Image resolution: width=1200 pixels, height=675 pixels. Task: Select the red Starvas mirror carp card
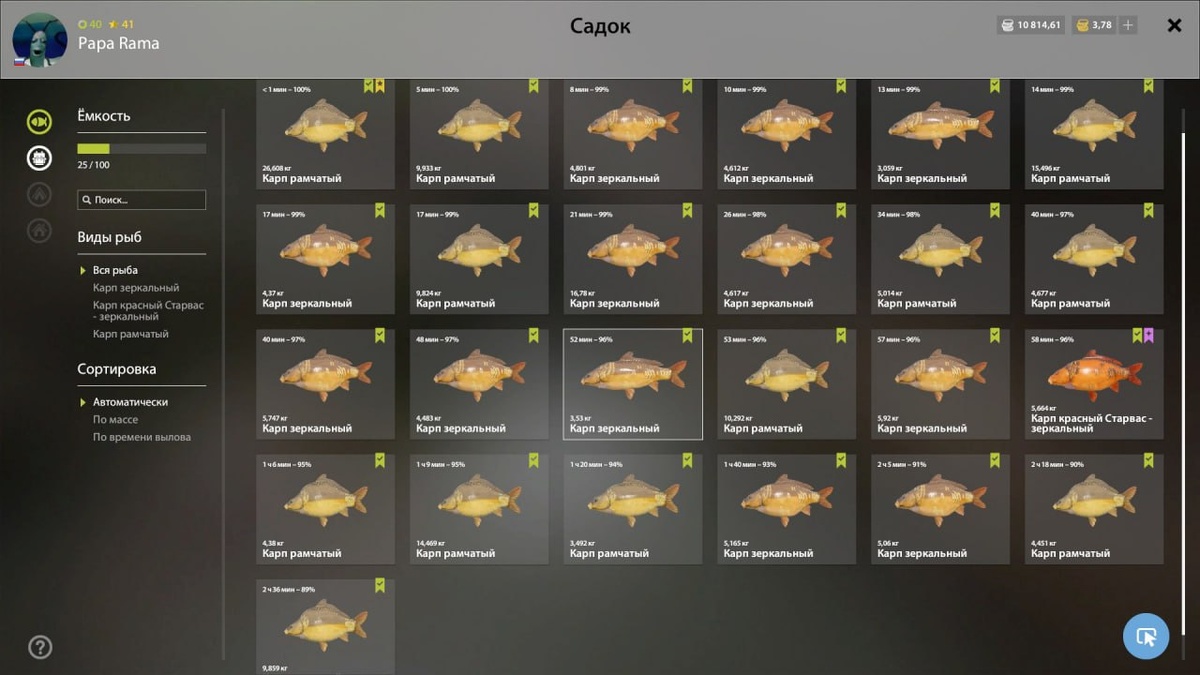(1094, 384)
